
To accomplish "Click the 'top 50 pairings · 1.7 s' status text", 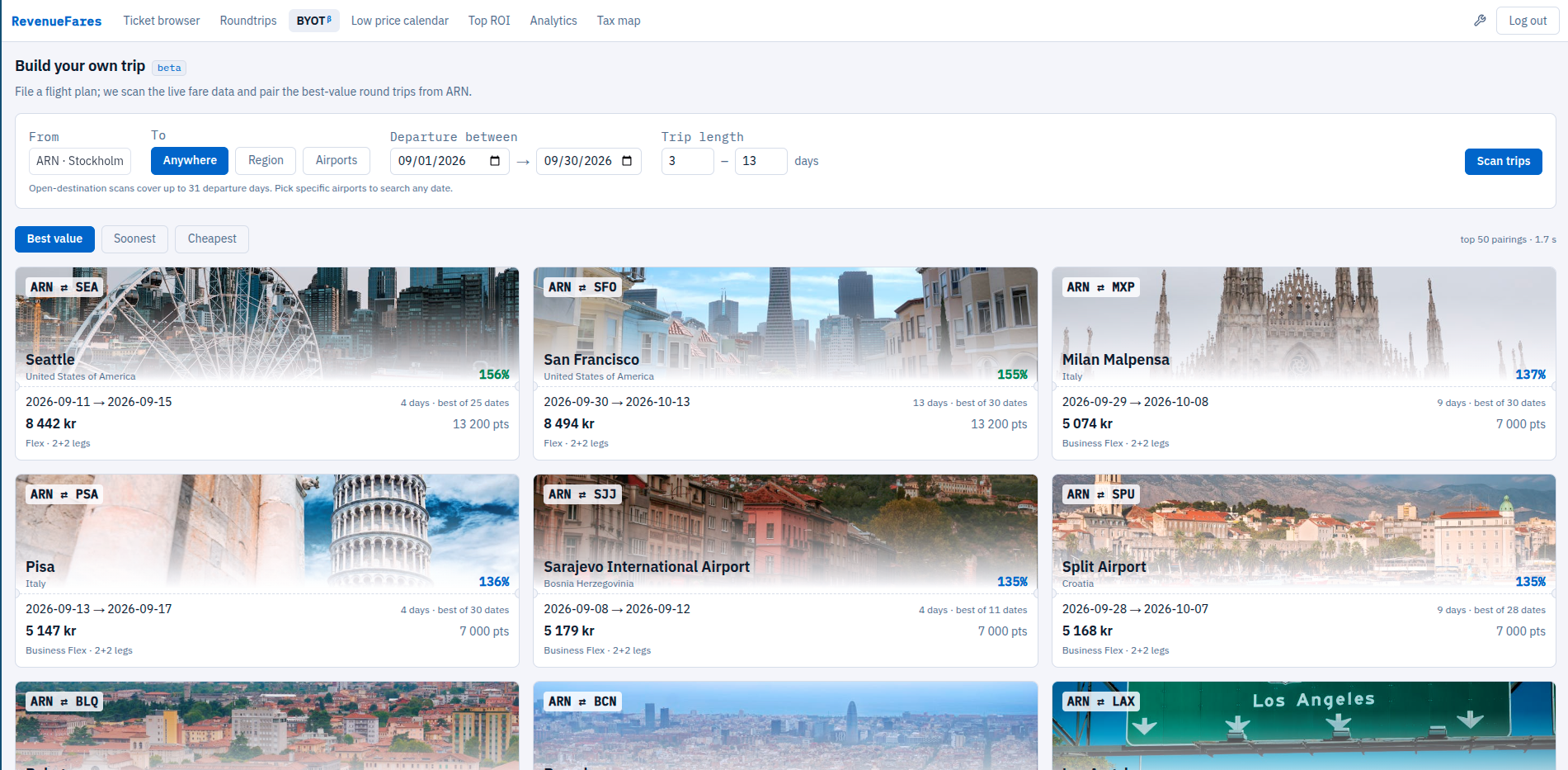I will pyautogui.click(x=1508, y=239).
